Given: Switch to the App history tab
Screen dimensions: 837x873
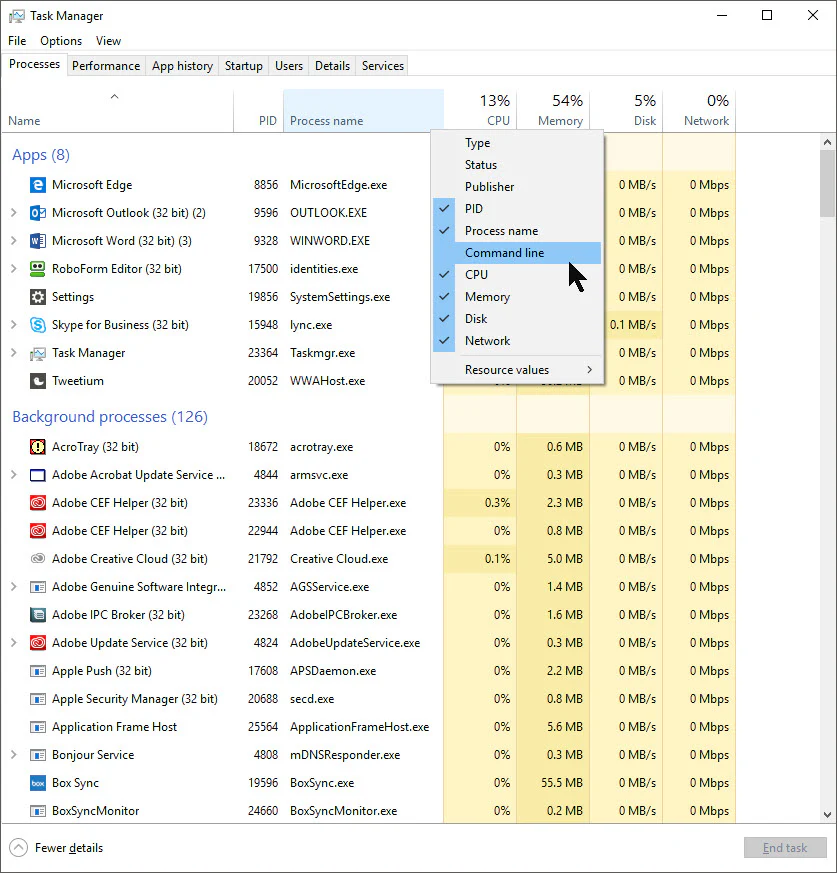Looking at the screenshot, I should tap(182, 66).
